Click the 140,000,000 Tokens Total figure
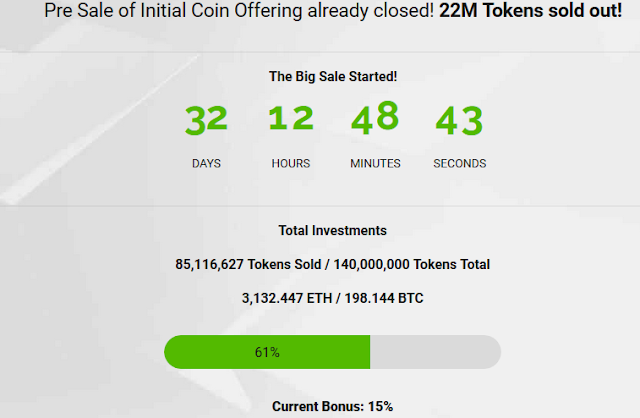 pos(411,265)
